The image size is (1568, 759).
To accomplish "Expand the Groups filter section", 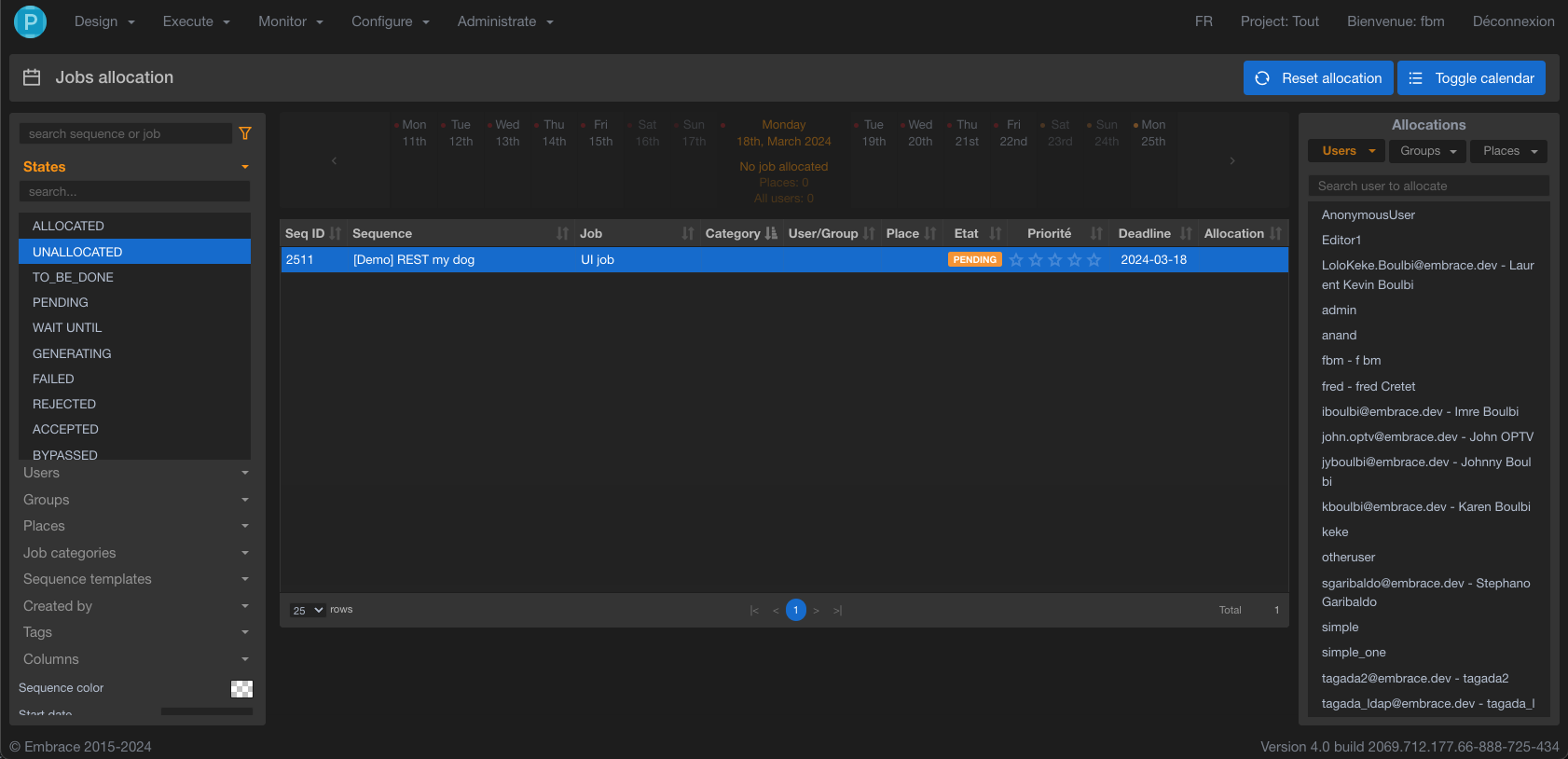I will coord(136,500).
